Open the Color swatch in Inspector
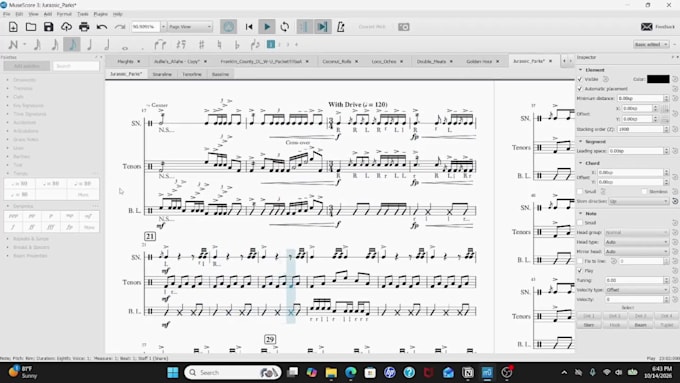680x383 pixels. click(658, 79)
